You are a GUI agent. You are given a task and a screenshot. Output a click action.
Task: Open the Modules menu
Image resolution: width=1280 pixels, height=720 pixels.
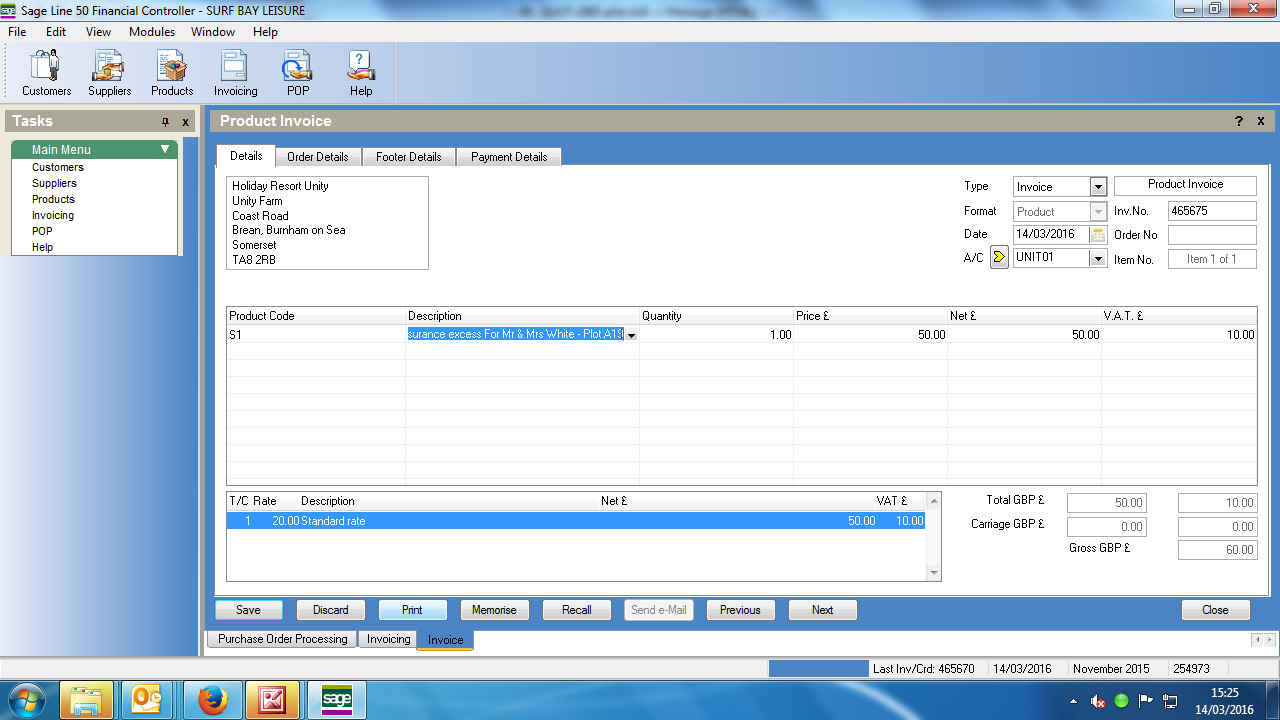pos(152,32)
